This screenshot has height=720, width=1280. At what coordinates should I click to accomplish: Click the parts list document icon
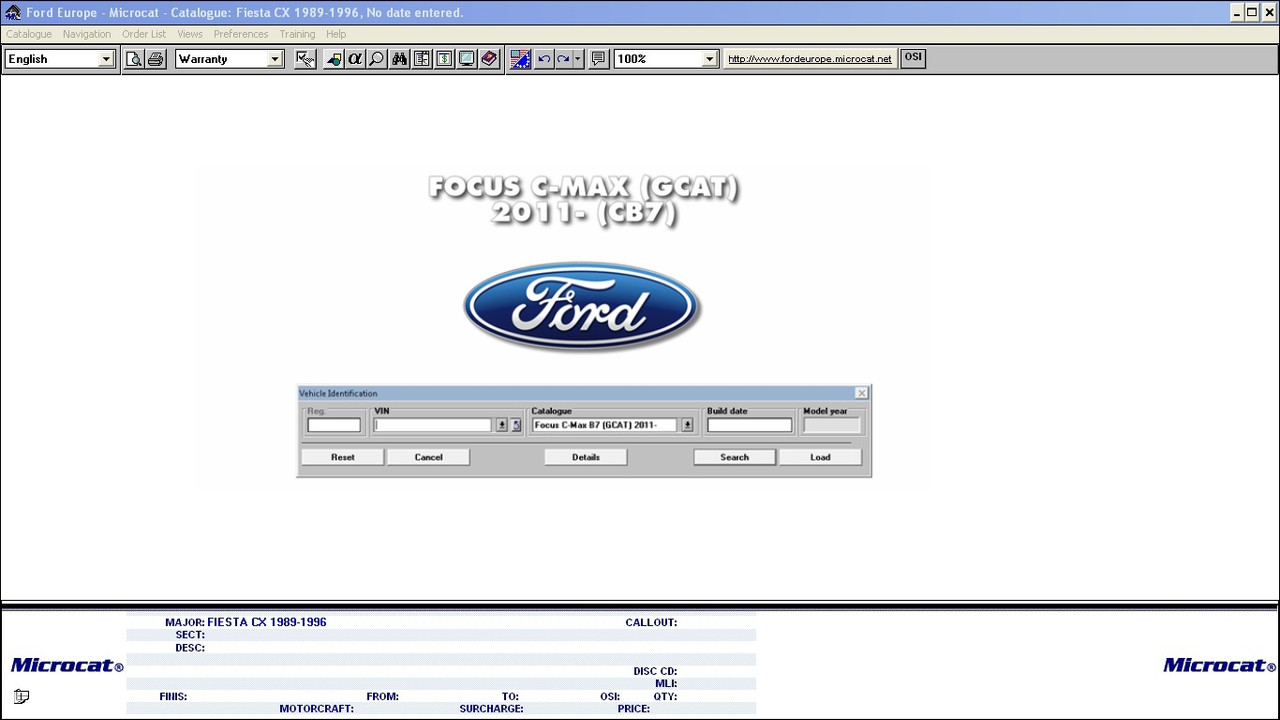(x=422, y=59)
